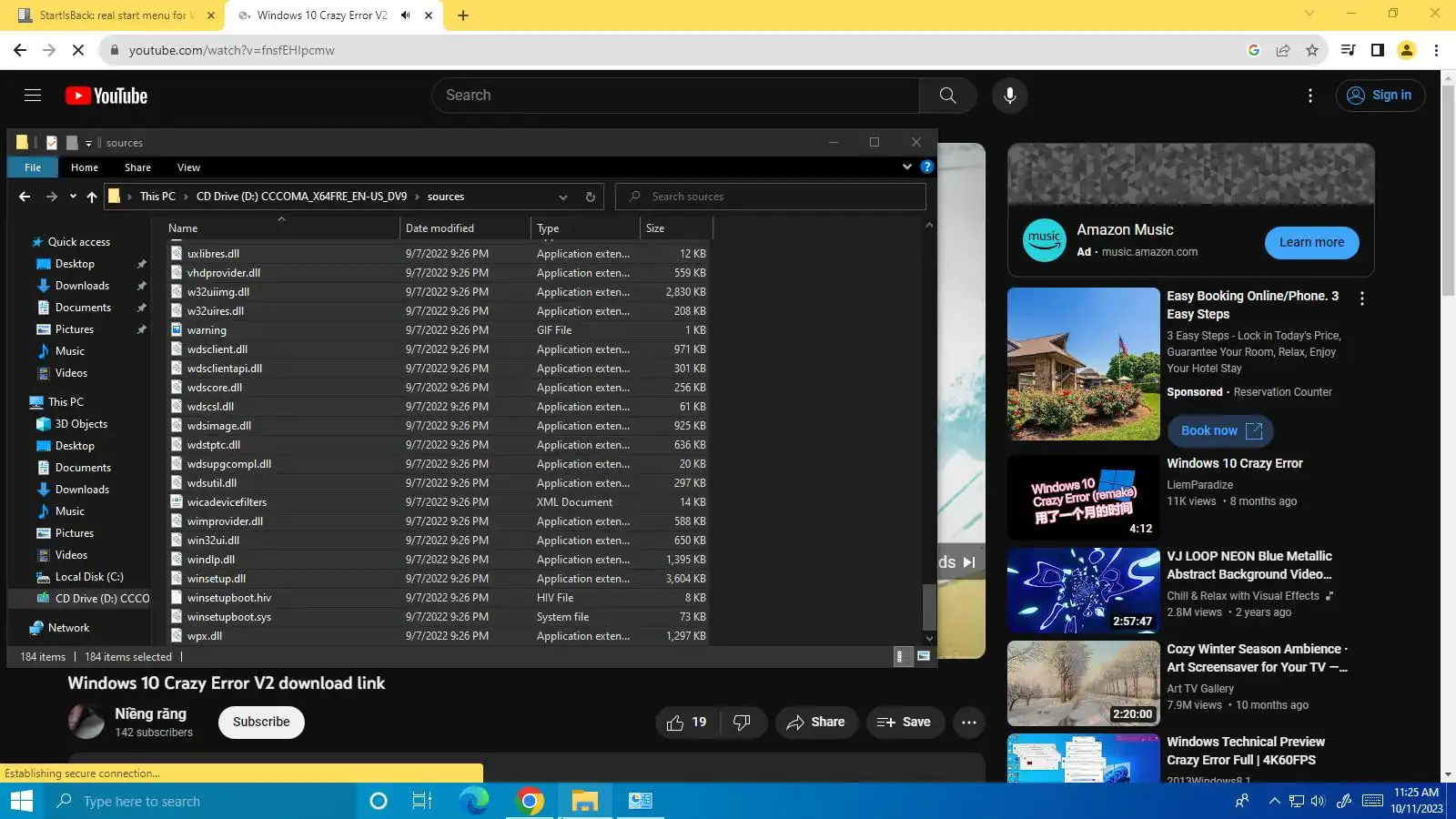Image resolution: width=1456 pixels, height=819 pixels.
Task: Go up one folder in Explorer
Action: (x=92, y=197)
